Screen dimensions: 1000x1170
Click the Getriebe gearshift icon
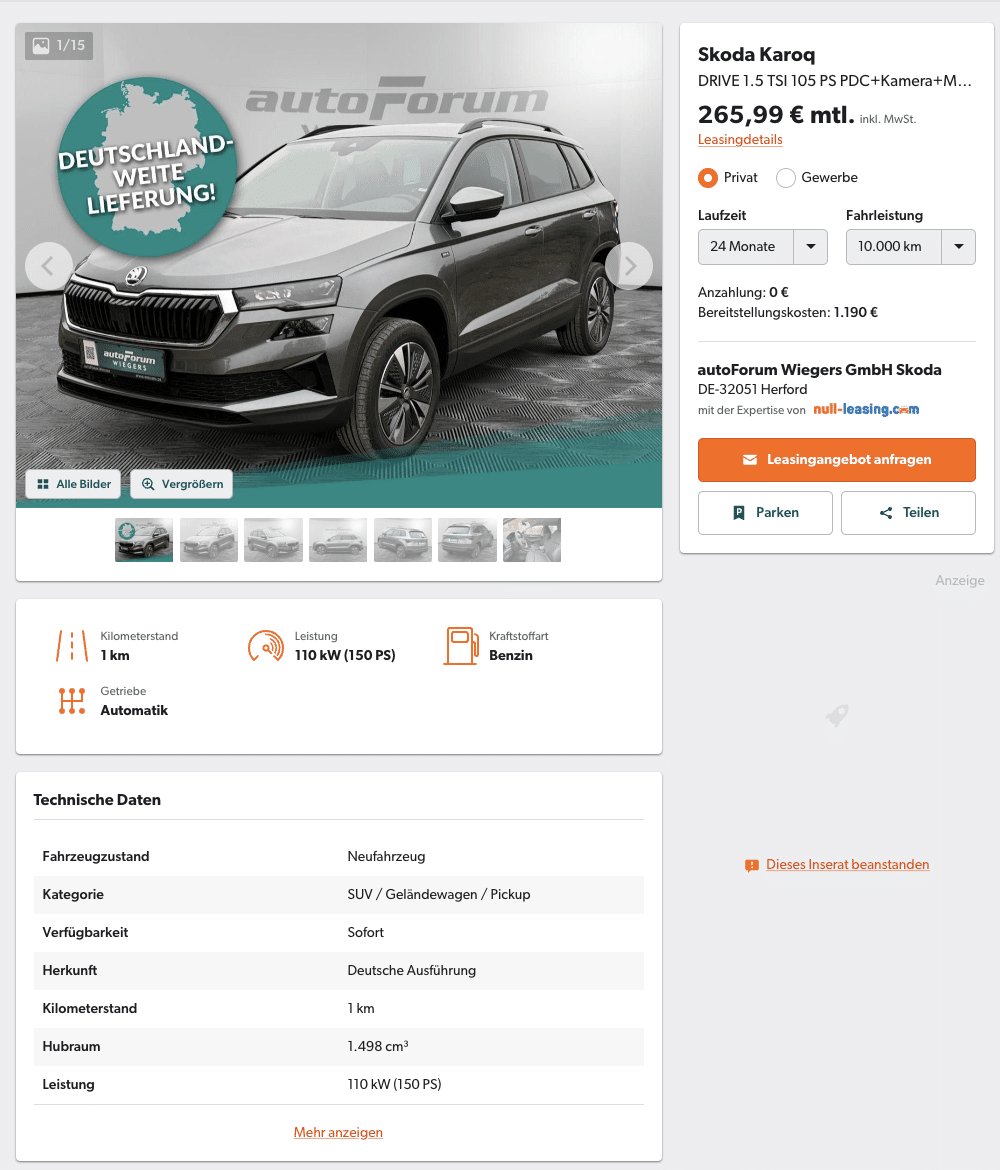(x=72, y=701)
